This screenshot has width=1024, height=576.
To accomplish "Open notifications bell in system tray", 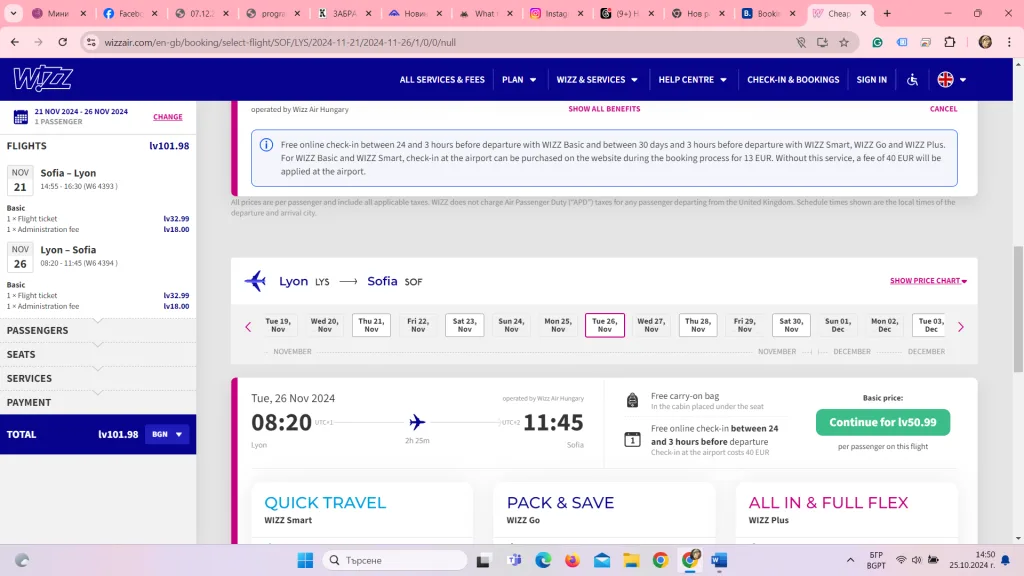I will tap(1006, 560).
